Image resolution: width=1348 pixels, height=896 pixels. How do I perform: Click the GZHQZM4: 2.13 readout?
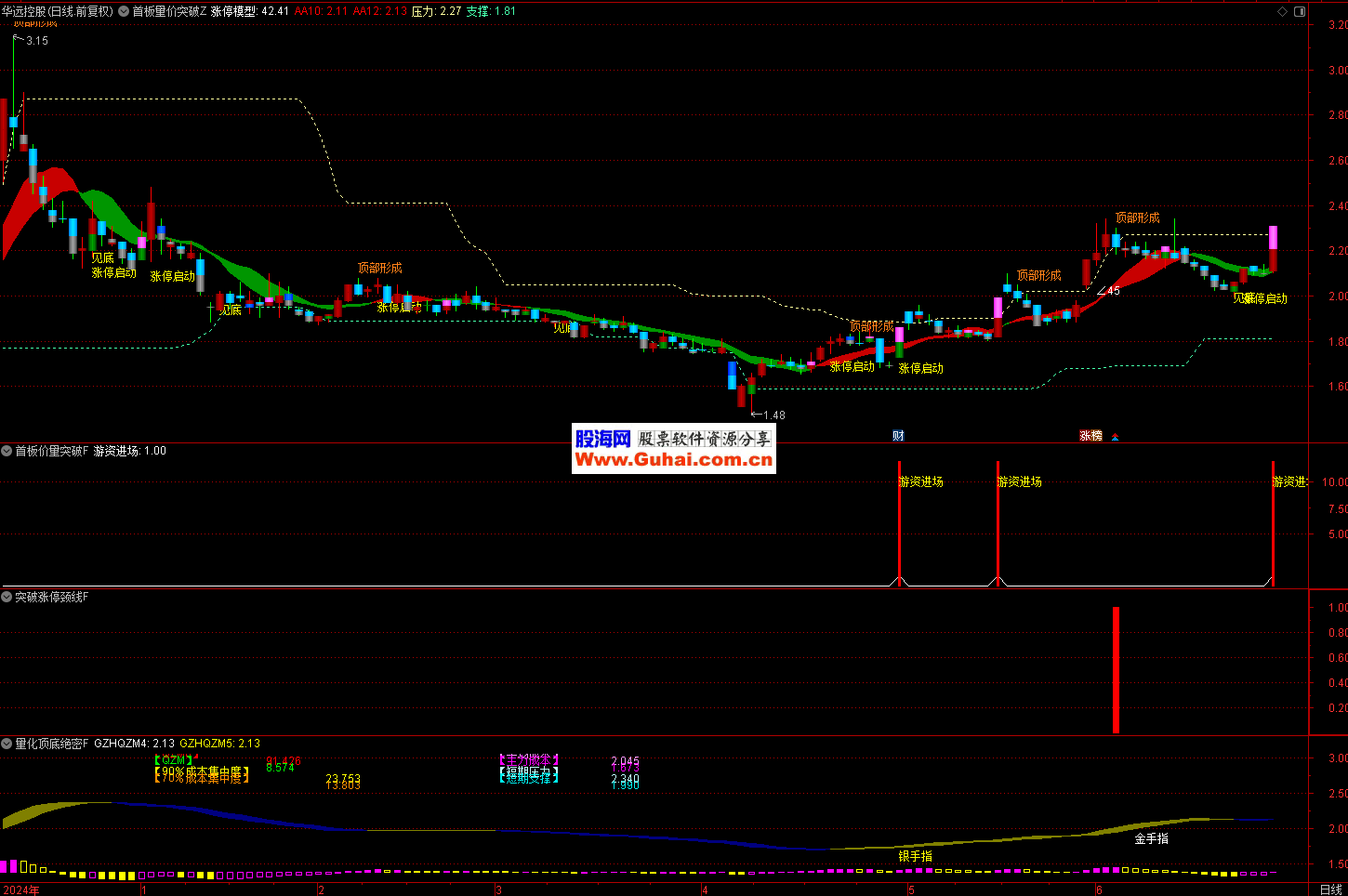tap(135, 744)
